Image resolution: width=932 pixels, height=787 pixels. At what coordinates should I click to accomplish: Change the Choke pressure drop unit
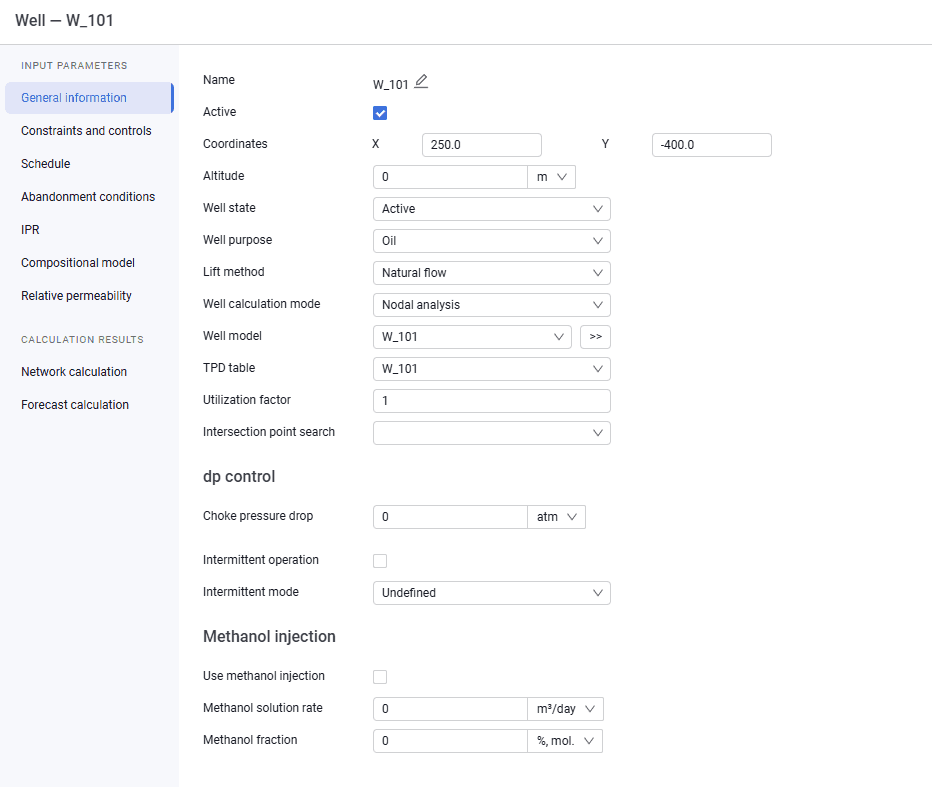(x=556, y=517)
